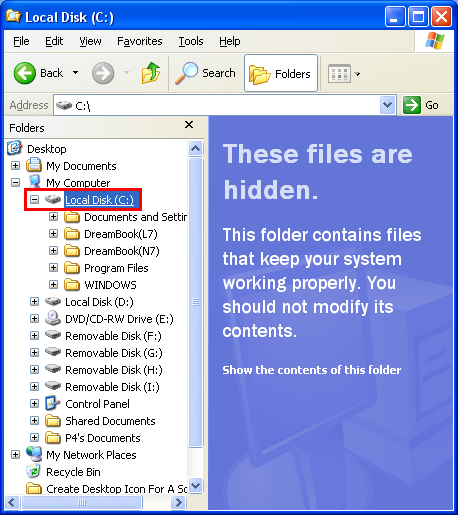Expand the Local Disk (D:) node
This screenshot has width=458, height=515.
tap(34, 302)
